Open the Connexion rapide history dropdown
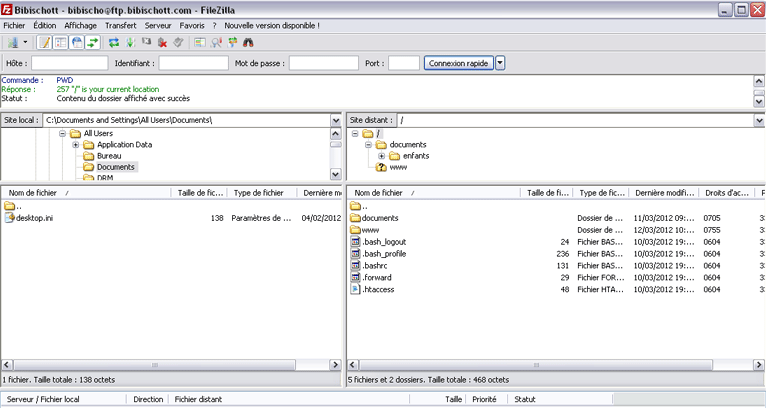Viewport: 766px width, 408px height. point(500,63)
